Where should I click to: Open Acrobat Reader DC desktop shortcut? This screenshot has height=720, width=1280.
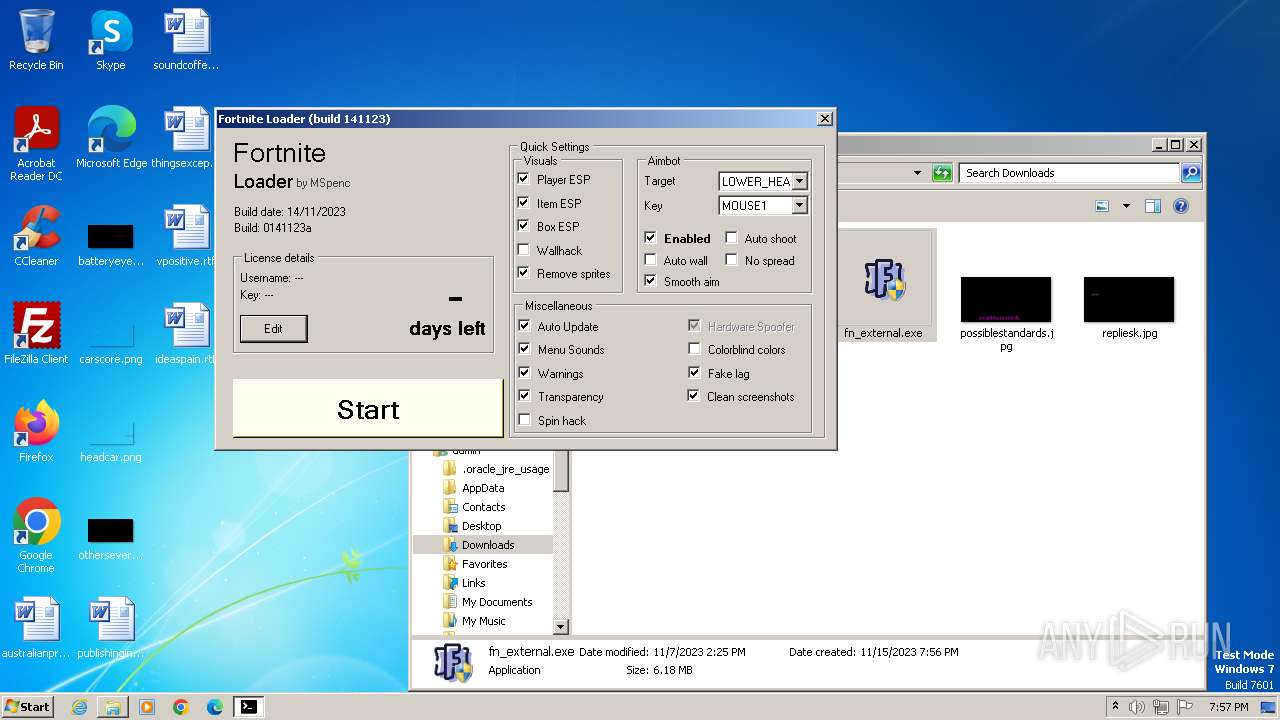(x=36, y=144)
